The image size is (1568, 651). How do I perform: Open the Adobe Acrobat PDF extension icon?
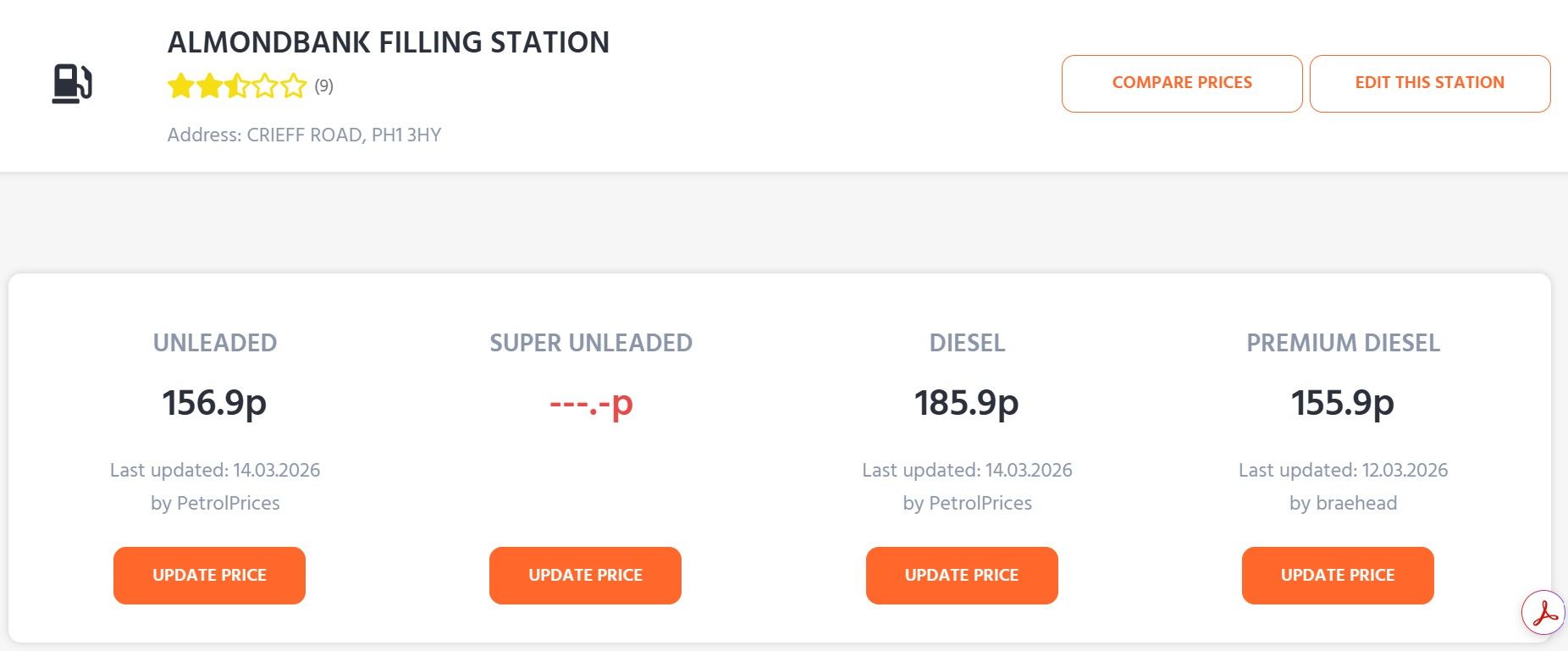point(1543,612)
